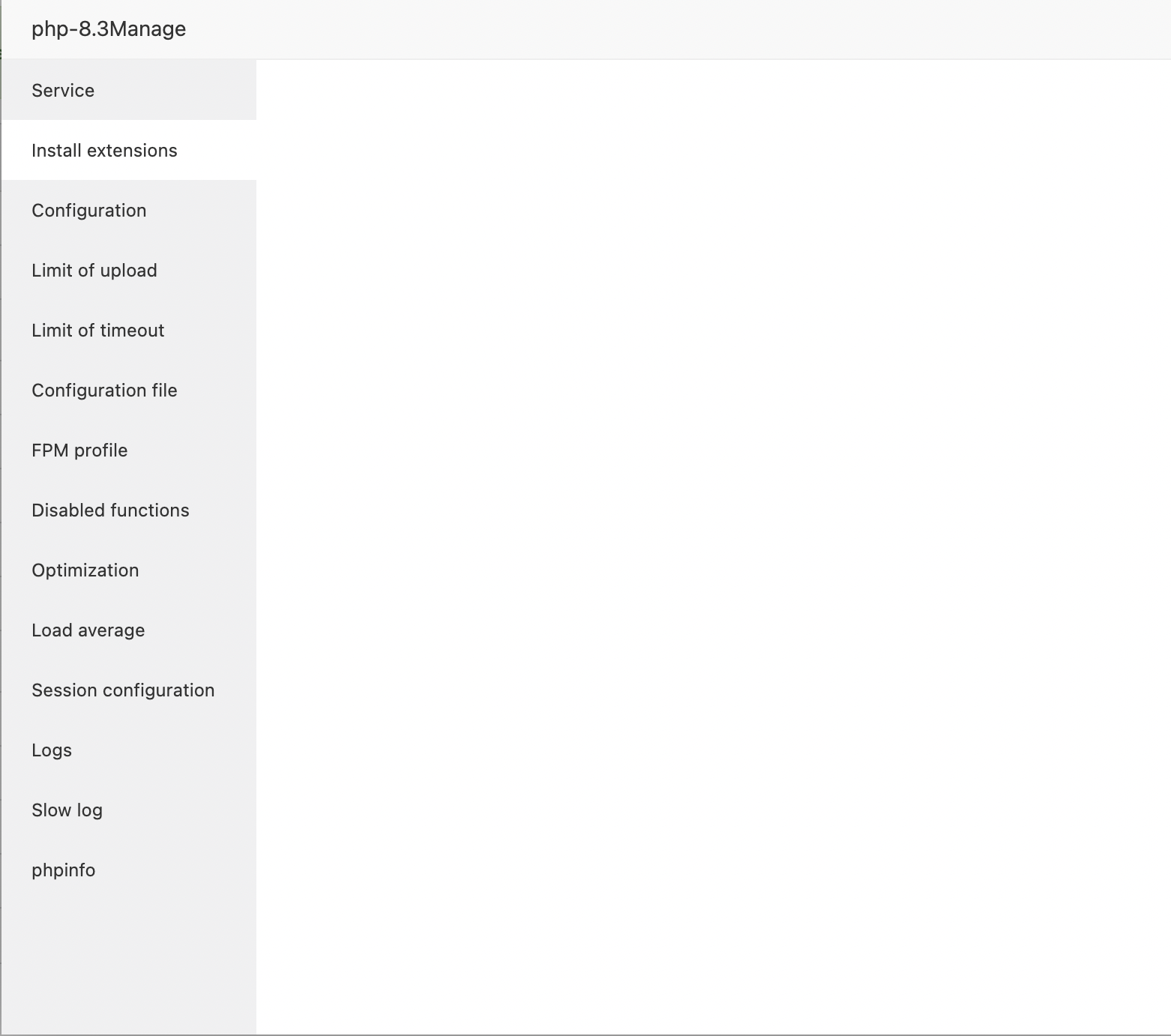Screen dimensions: 1171x1036
Task: Show the Load average tab
Action: [x=129, y=630]
